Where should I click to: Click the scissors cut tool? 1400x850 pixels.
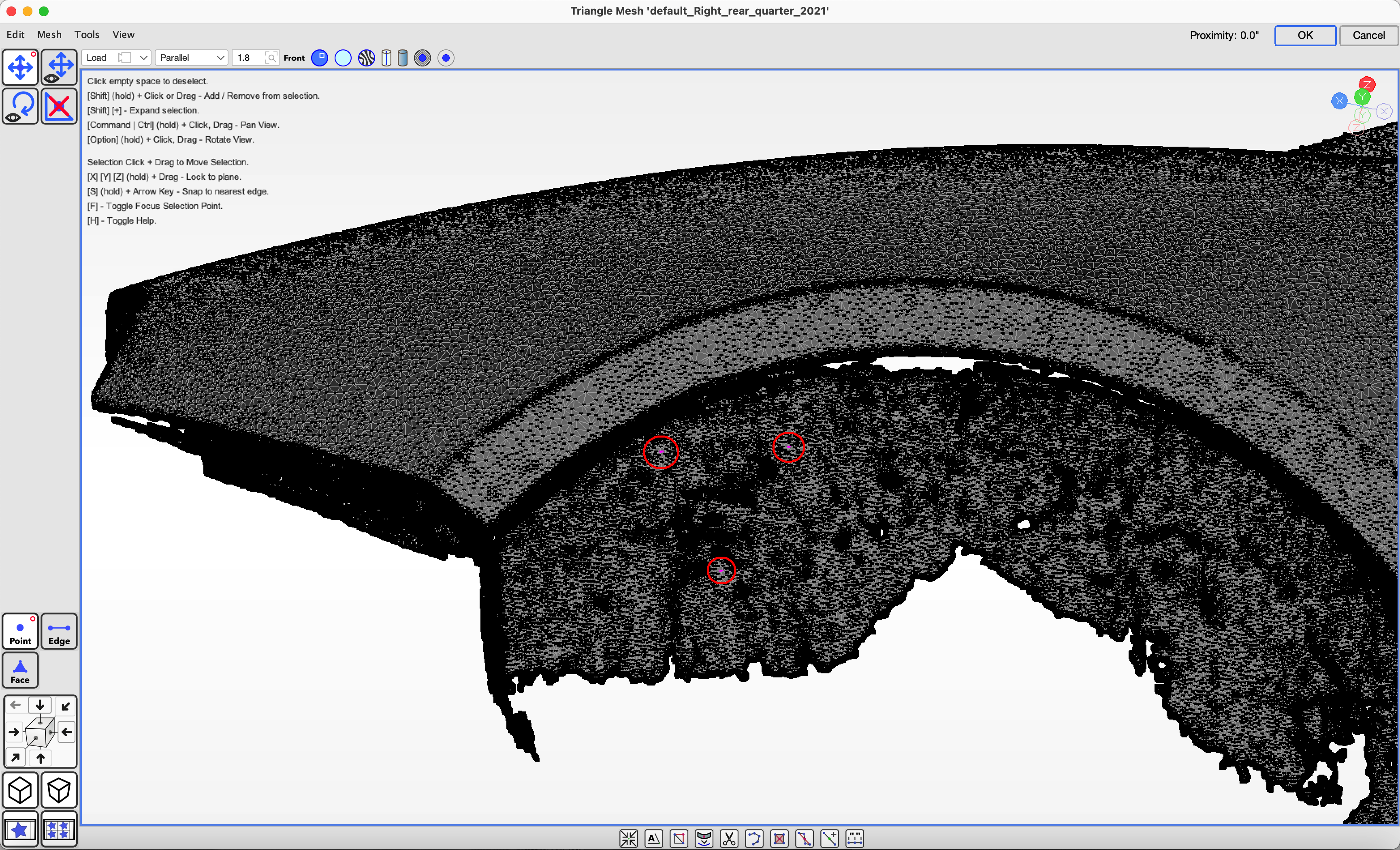point(729,839)
